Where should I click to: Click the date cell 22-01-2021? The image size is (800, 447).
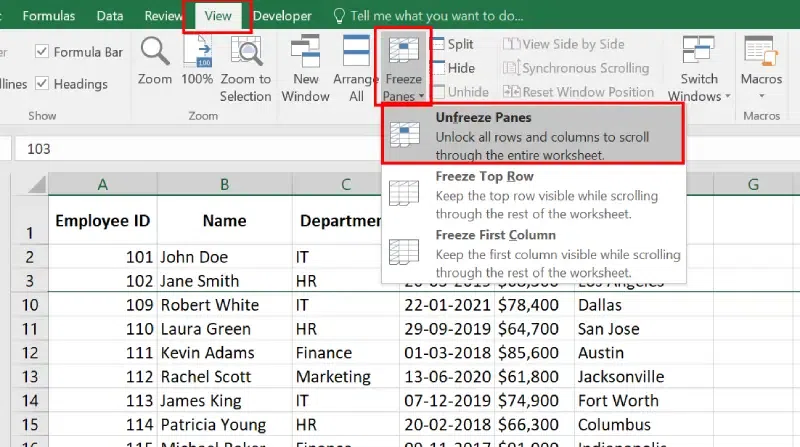click(x=447, y=305)
